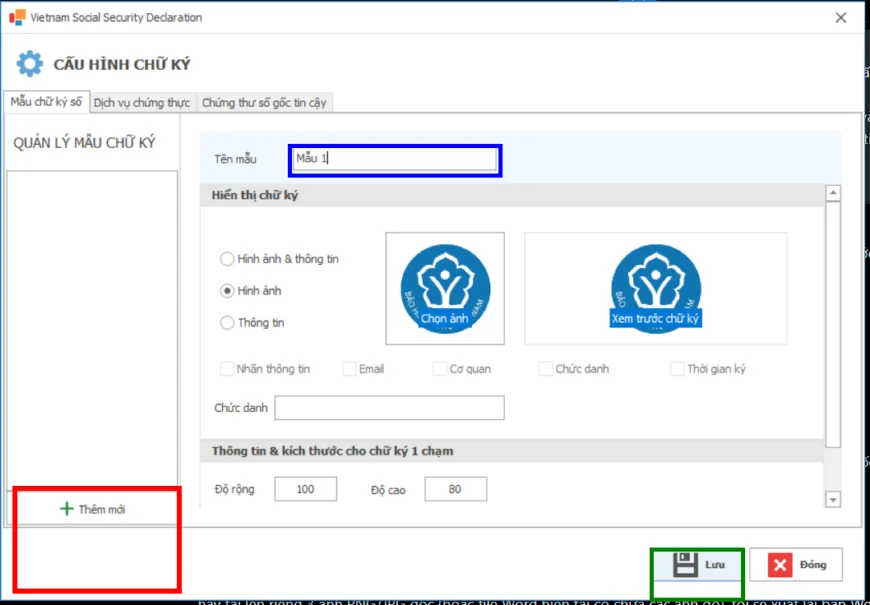This screenshot has width=870, height=605.
Task: Tick the Email checkbox
Action: click(349, 369)
